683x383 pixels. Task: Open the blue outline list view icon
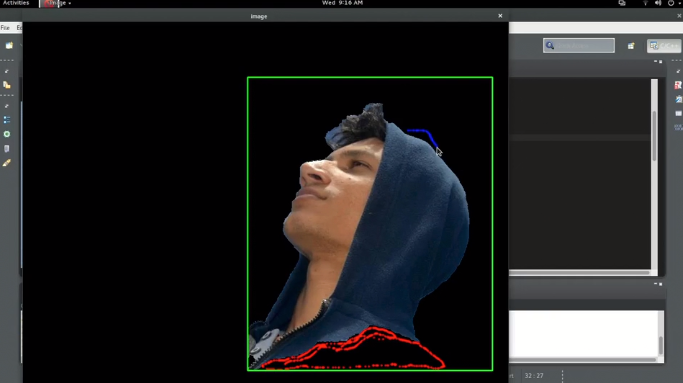click(7, 119)
